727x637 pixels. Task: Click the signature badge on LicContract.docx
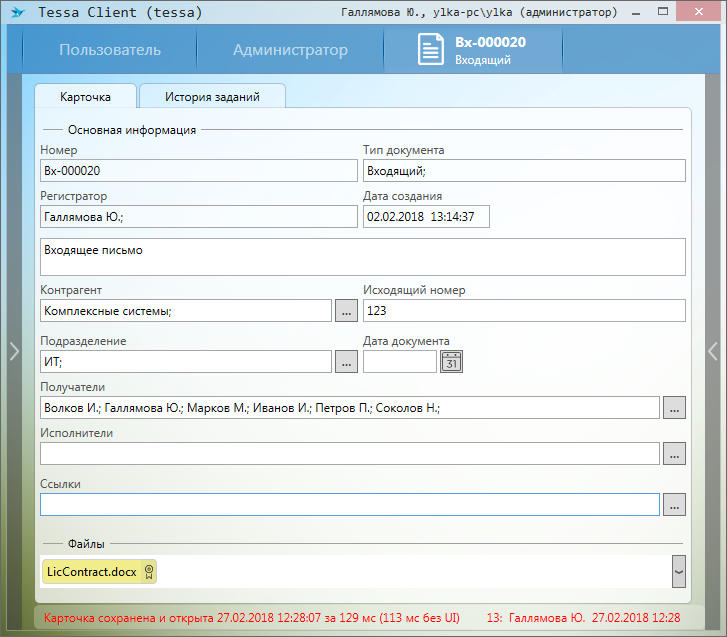pyautogui.click(x=148, y=572)
